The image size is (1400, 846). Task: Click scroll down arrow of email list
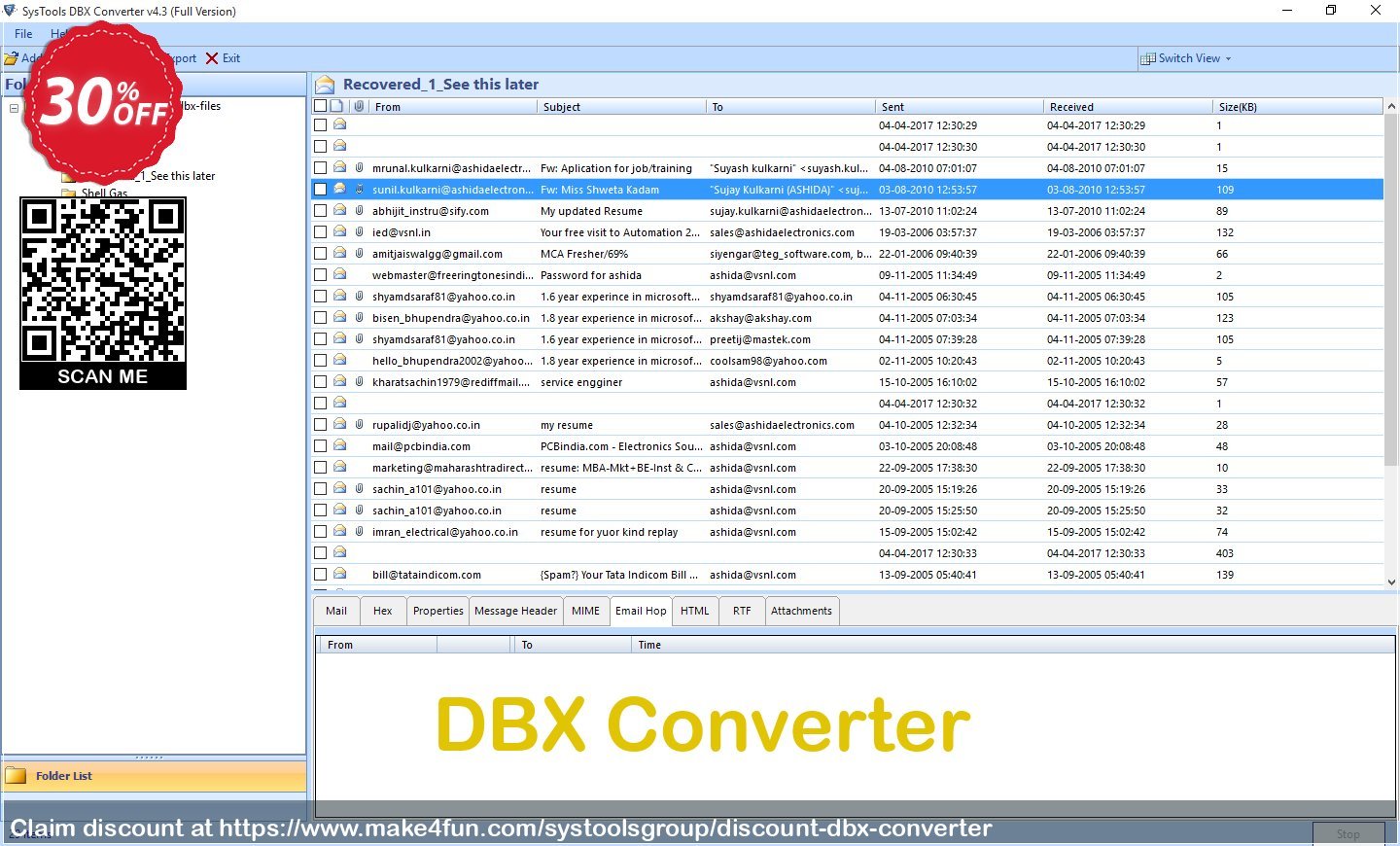tap(1391, 582)
